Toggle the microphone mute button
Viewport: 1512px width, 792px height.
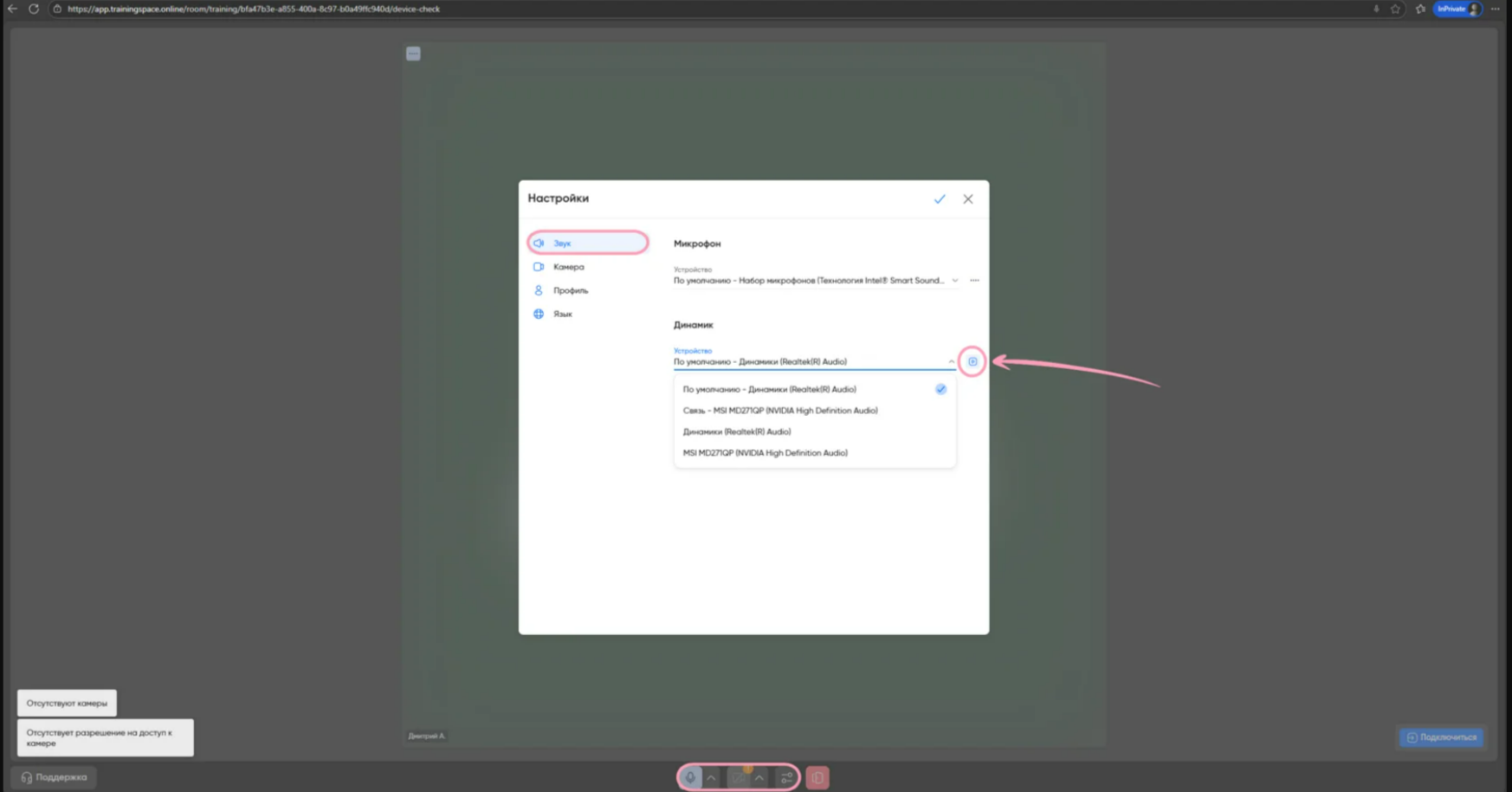[690, 778]
